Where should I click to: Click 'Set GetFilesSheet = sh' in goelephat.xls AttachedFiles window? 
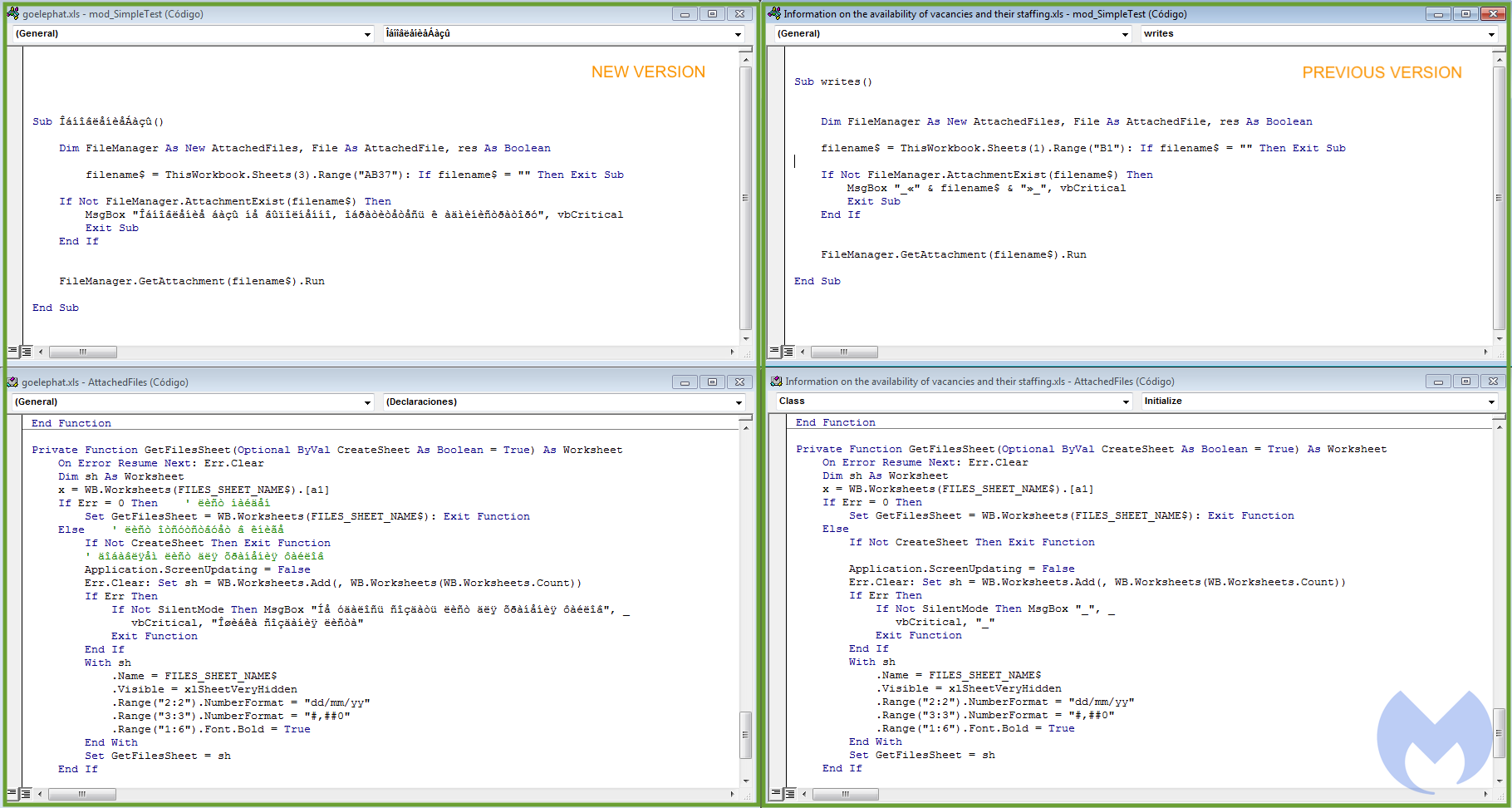pyautogui.click(x=158, y=756)
